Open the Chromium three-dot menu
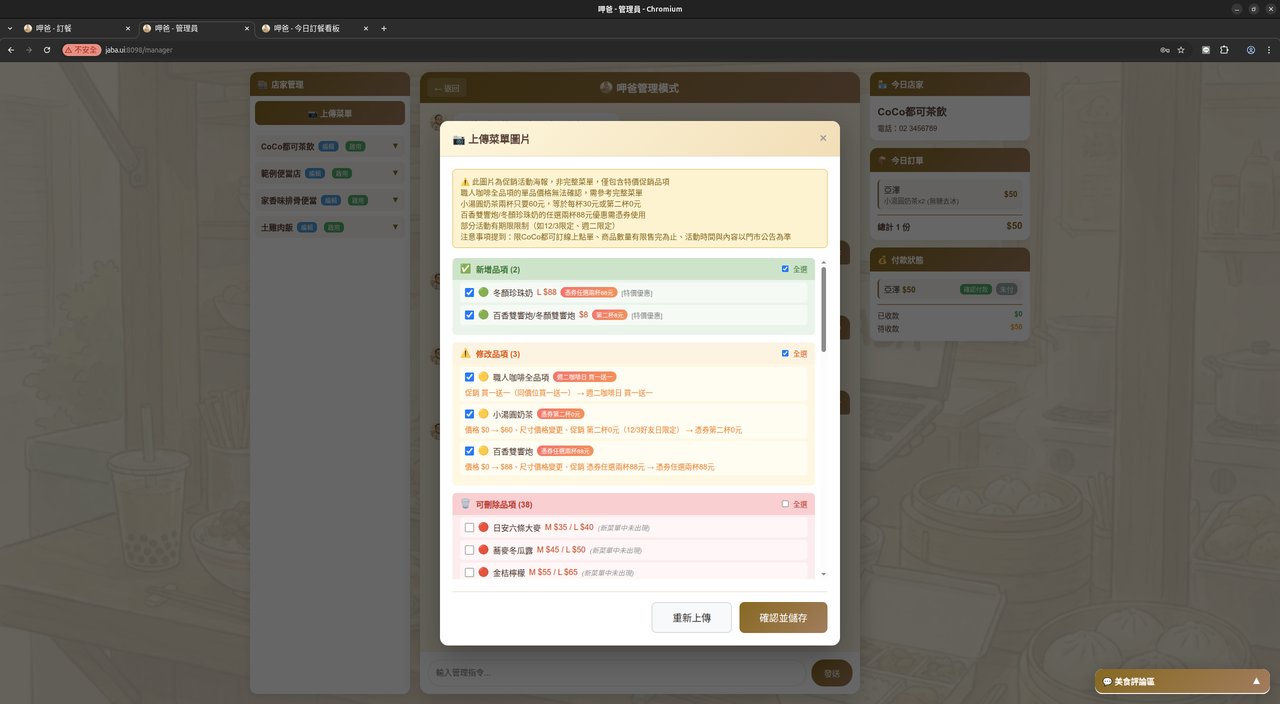This screenshot has width=1280, height=704. [1269, 49]
